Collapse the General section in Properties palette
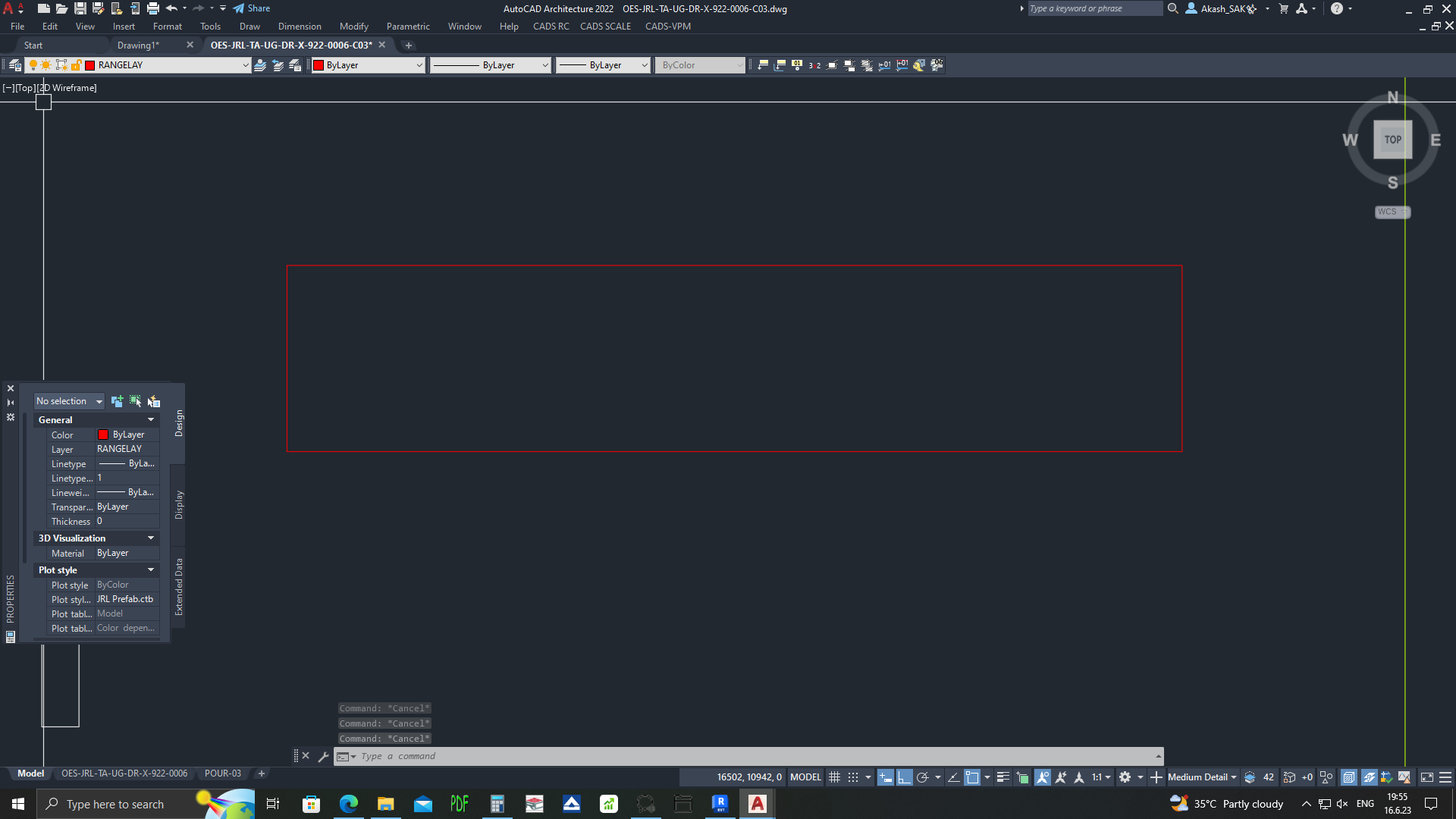The width and height of the screenshot is (1456, 819). 150,419
